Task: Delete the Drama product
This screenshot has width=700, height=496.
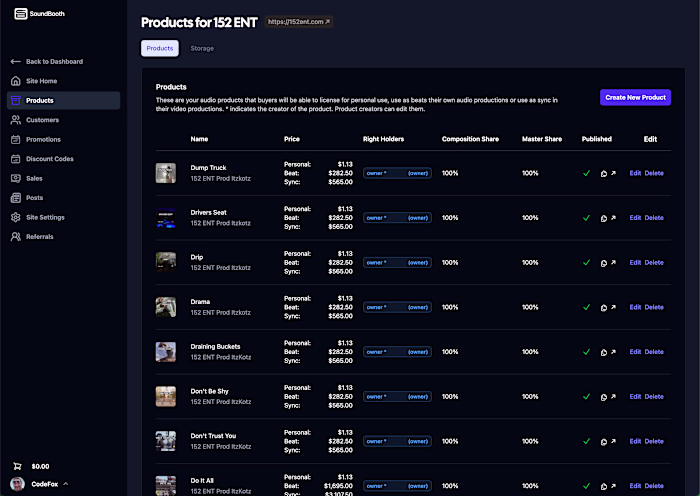Action: [x=654, y=307]
